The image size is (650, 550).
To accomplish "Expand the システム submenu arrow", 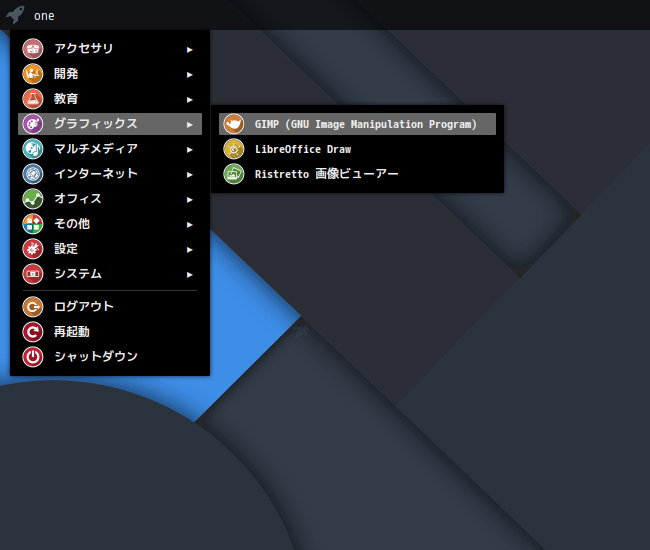I will coord(189,275).
